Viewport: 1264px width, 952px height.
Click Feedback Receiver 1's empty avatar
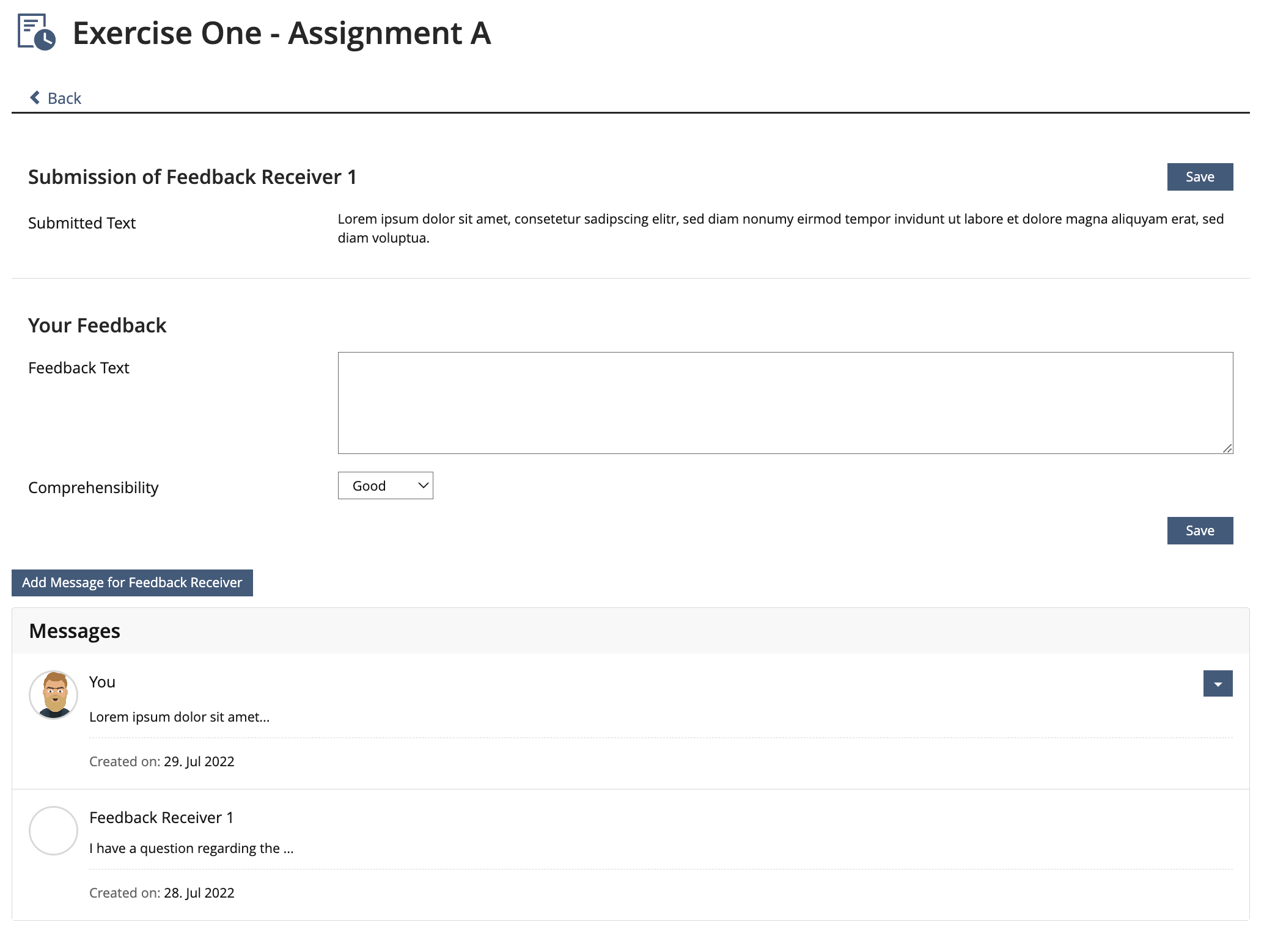[54, 830]
